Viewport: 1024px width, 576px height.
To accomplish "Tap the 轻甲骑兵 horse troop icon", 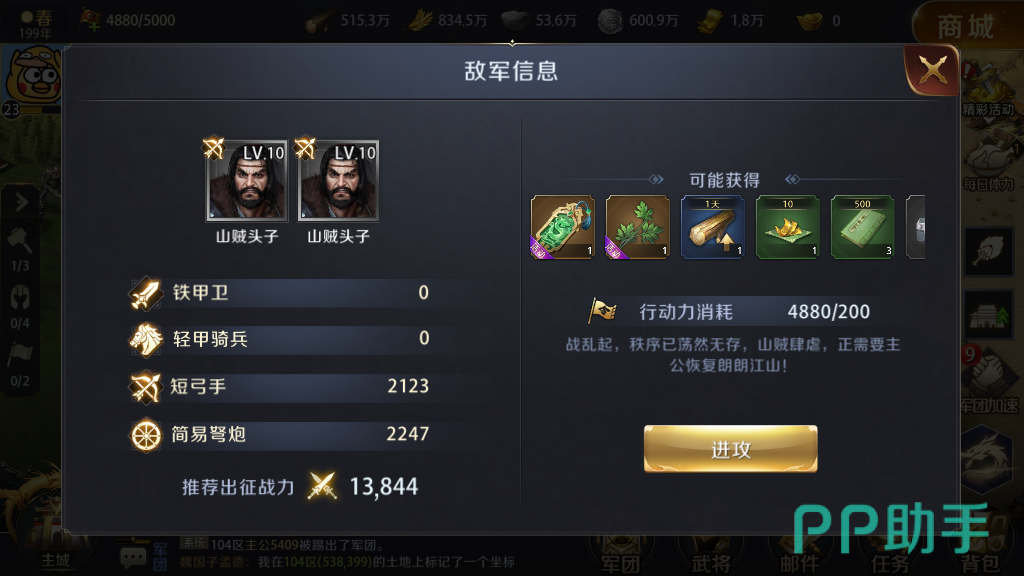I will click(145, 340).
